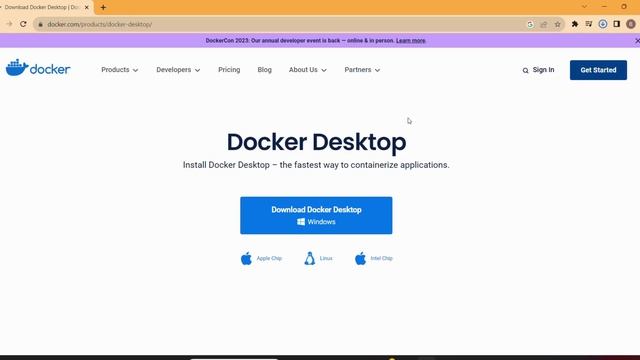Expand the About Us menu
640x360 pixels.
(x=308, y=70)
